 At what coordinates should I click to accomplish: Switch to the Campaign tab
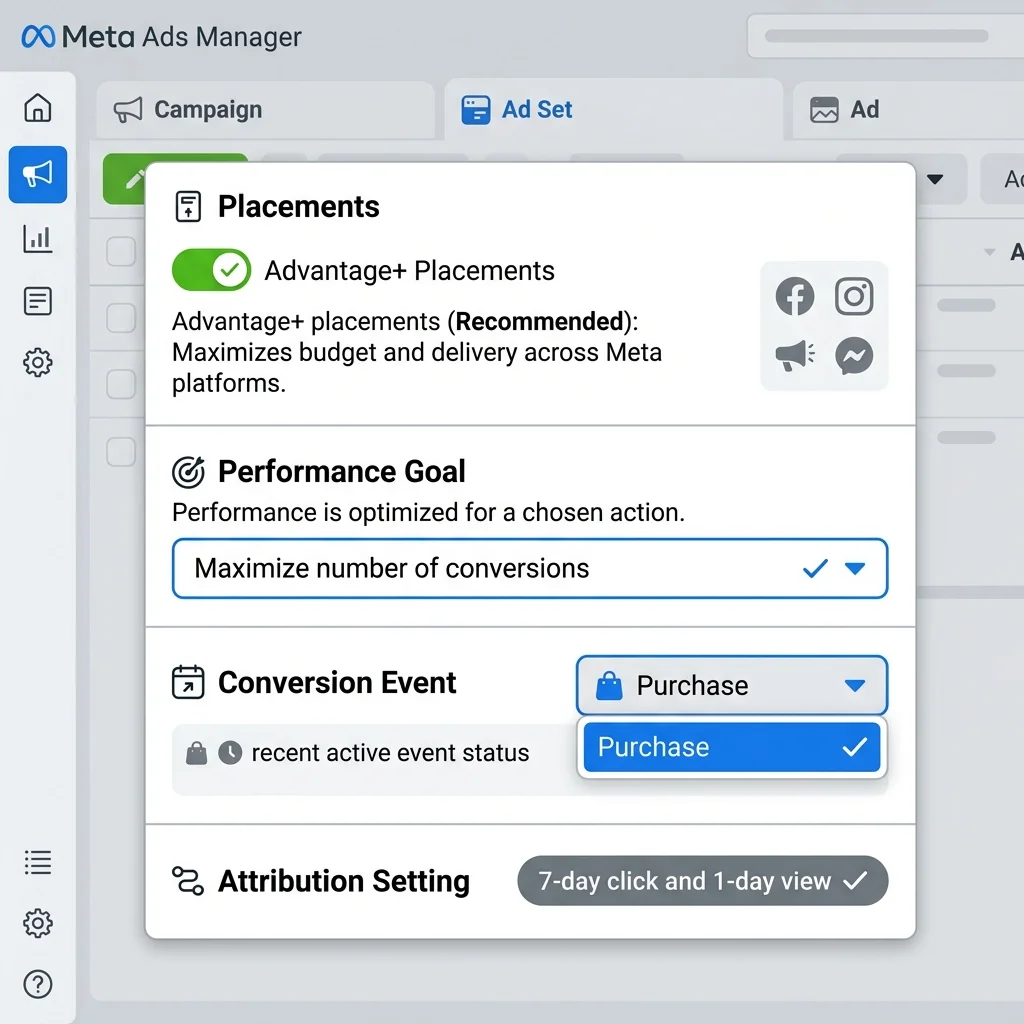point(265,110)
